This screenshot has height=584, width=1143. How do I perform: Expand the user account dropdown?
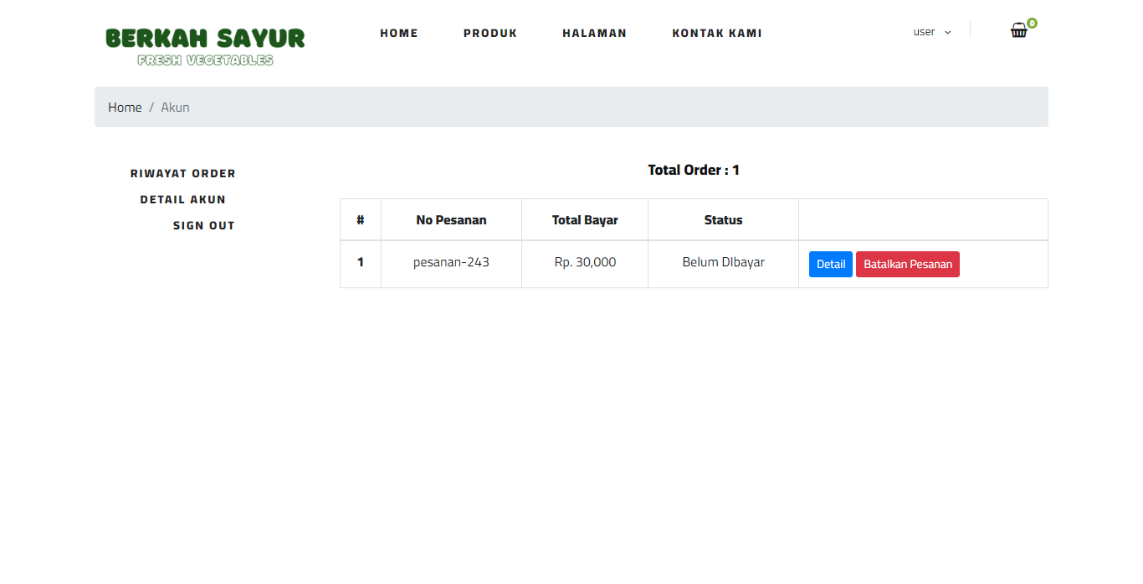click(932, 32)
